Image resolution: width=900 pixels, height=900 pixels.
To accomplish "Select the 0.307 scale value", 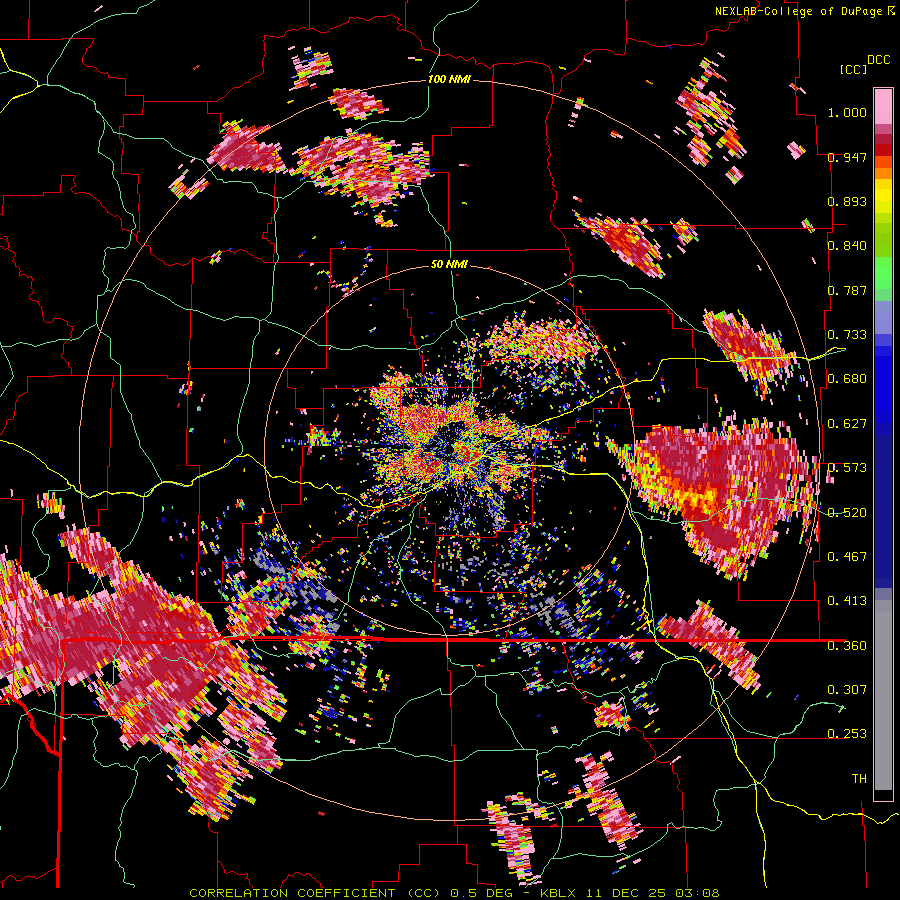I will tap(847, 689).
